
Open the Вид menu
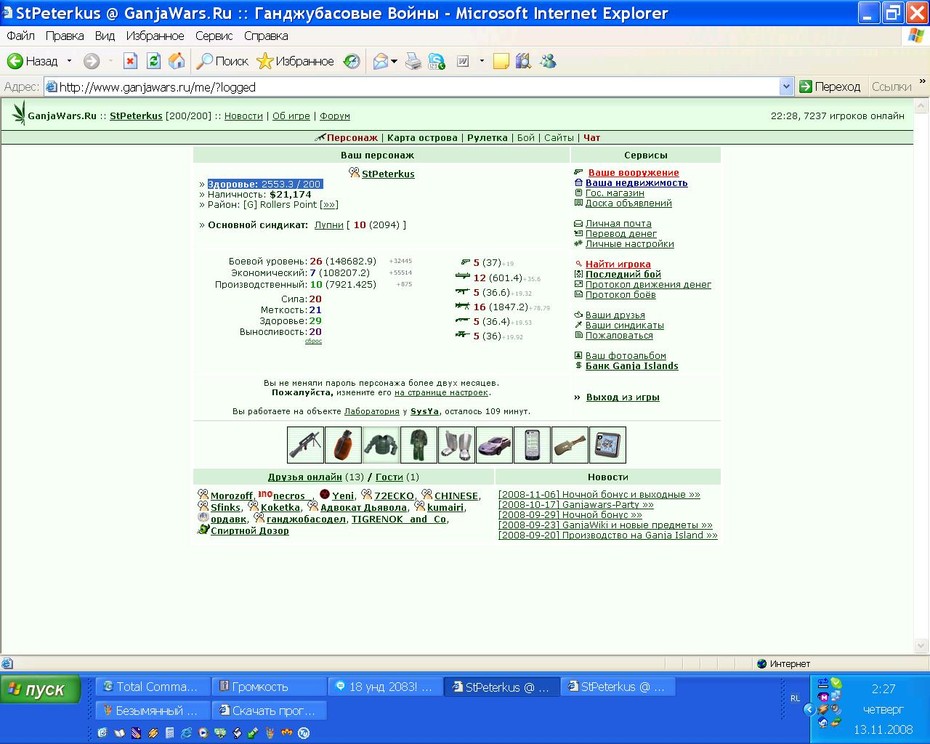(104, 36)
